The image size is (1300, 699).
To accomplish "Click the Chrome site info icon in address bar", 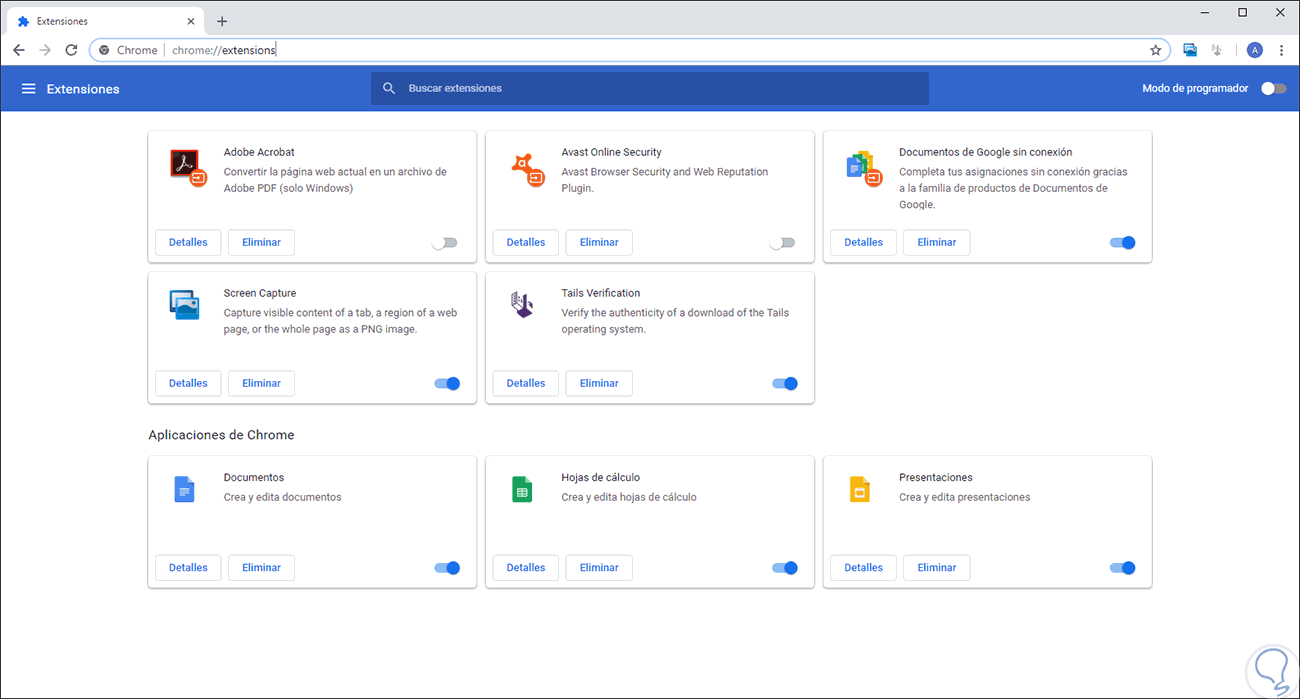I will (x=104, y=50).
